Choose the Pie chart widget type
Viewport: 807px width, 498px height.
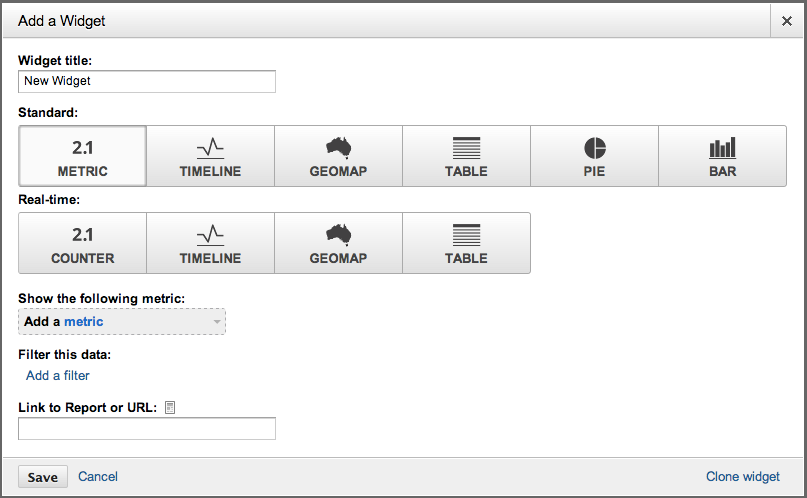[x=594, y=156]
